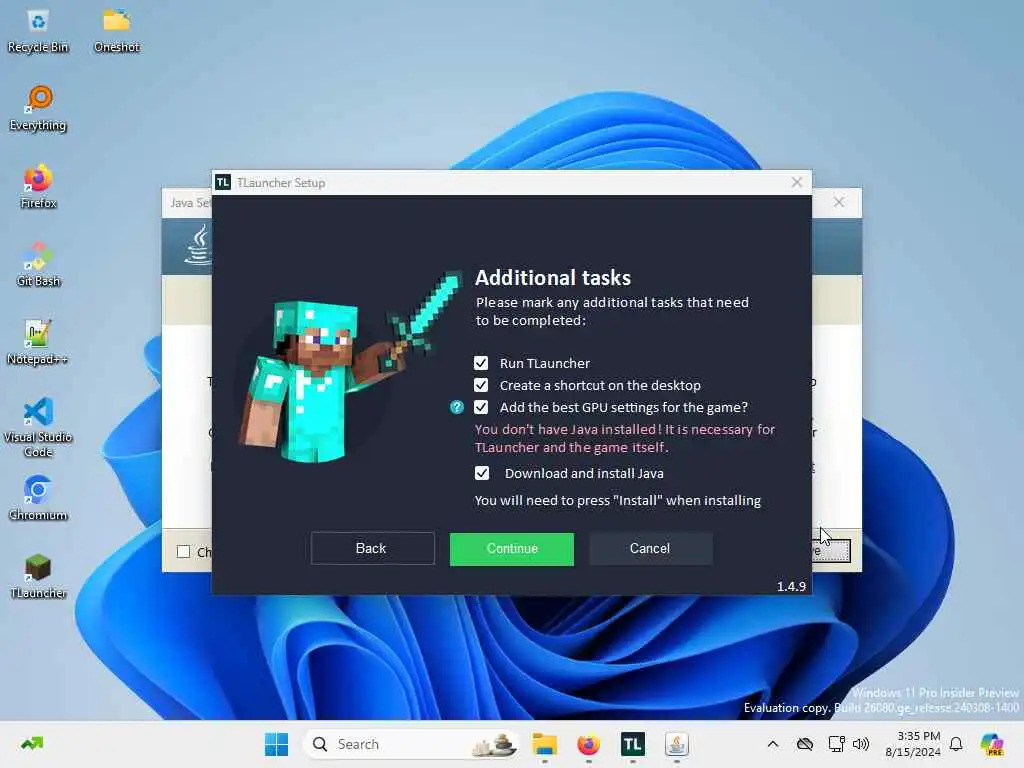Viewport: 1024px width, 768px height.
Task: Click the Java coffee cup logo
Action: [199, 245]
